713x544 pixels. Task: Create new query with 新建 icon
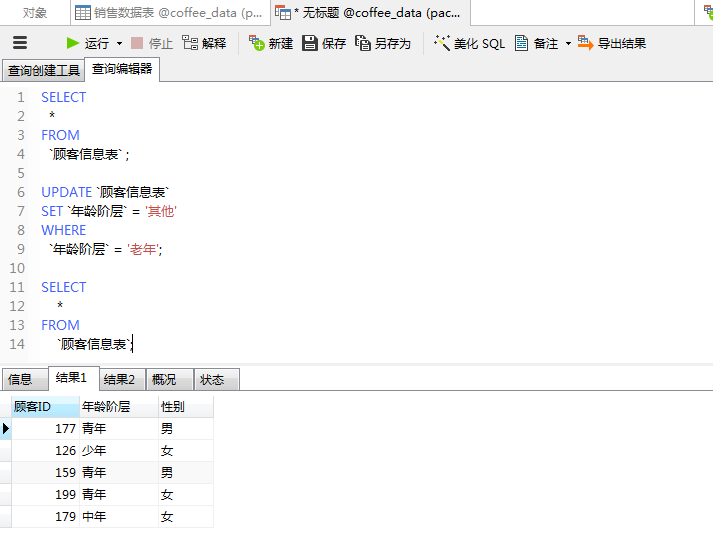click(x=256, y=43)
